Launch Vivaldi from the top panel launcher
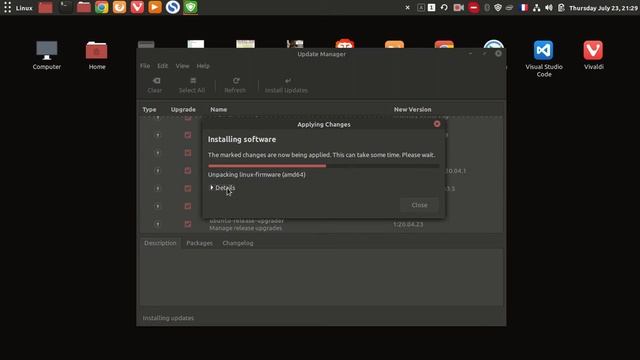Screen dimensions: 640x360 [x=137, y=7]
